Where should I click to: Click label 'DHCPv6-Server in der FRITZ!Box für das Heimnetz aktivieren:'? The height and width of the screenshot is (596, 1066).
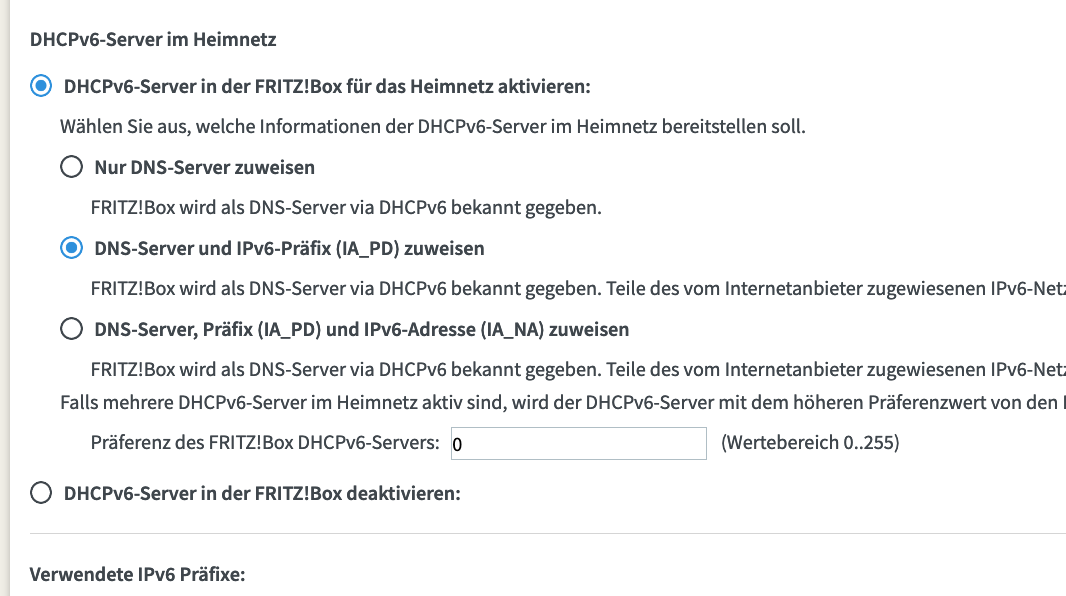327,86
